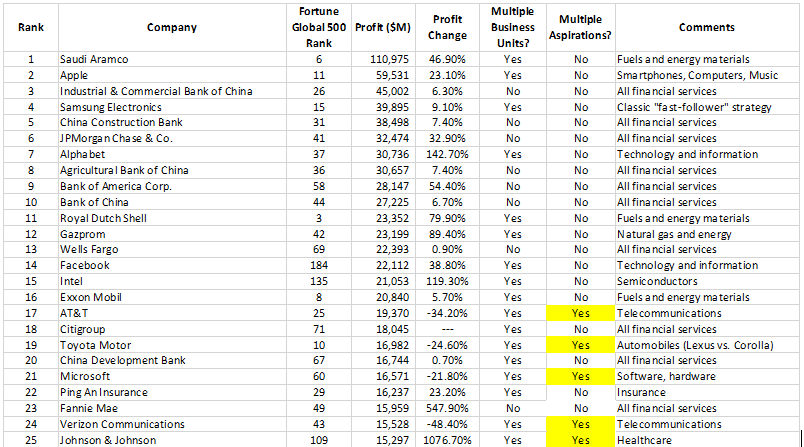Select Apple's profit value 59,531
Screen dimensions: 804x447
(383, 75)
